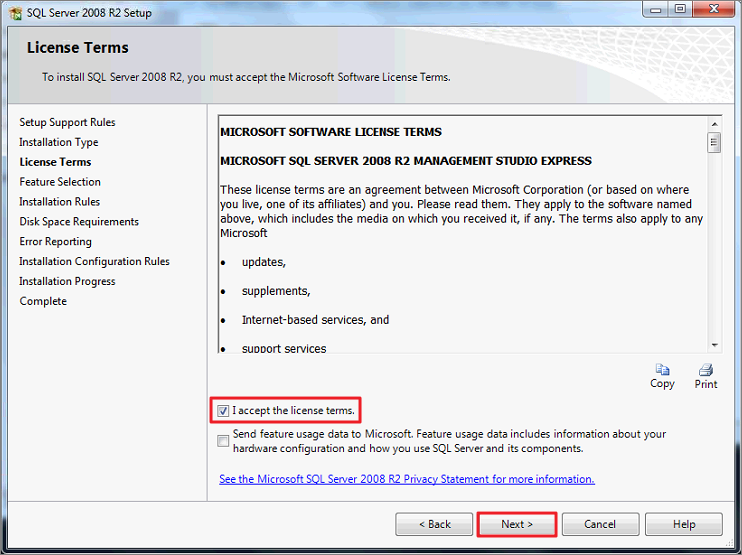
Task: Select Complete step
Action: (43, 301)
